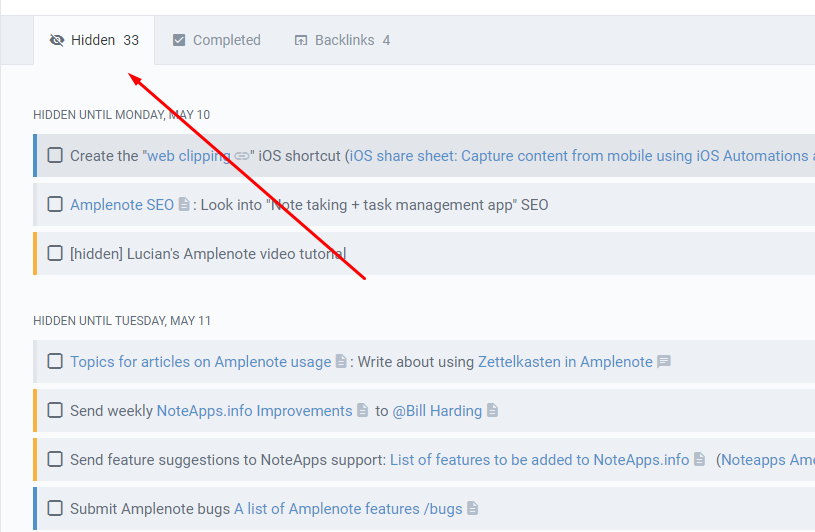815x532 pixels.
Task: Click the comment icon after Zettelkasten in Amplenote
Action: [x=664, y=361]
